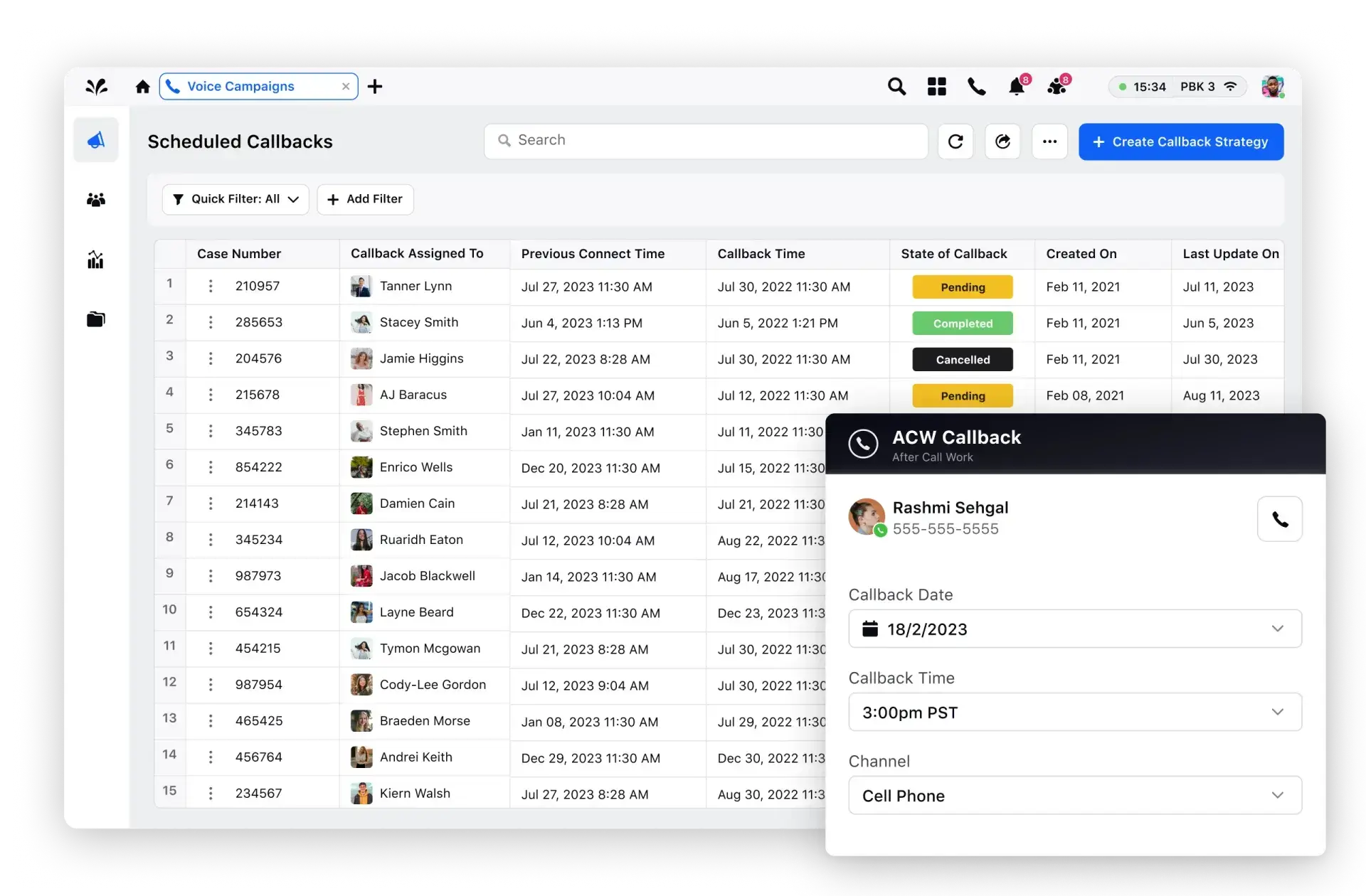1366x896 pixels.
Task: Click the global search magnifier icon
Action: coord(896,86)
